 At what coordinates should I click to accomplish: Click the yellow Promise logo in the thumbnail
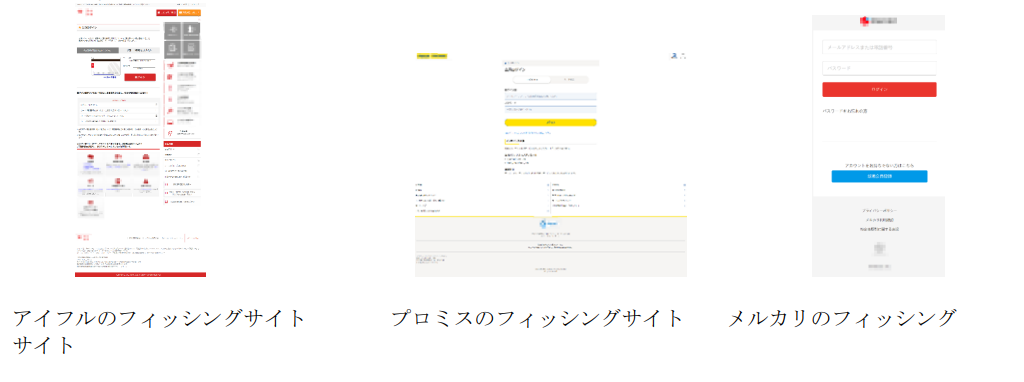pos(432,56)
